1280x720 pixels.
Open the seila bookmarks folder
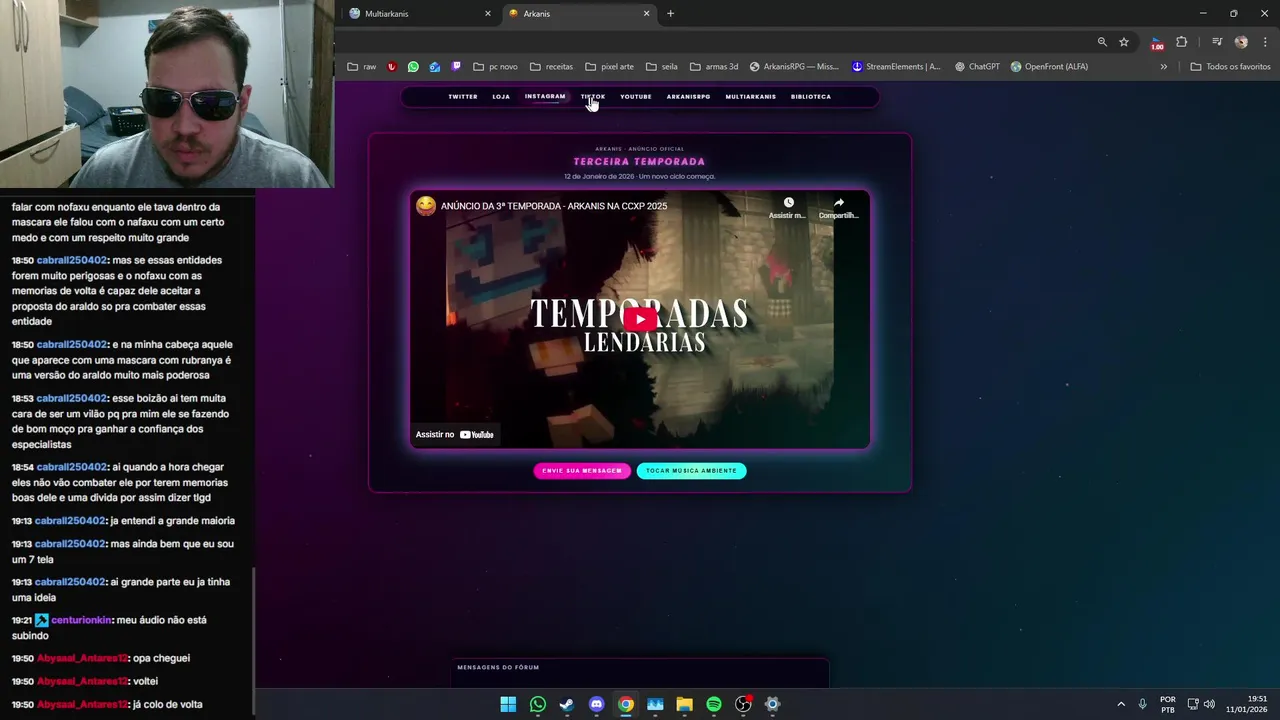[661, 67]
